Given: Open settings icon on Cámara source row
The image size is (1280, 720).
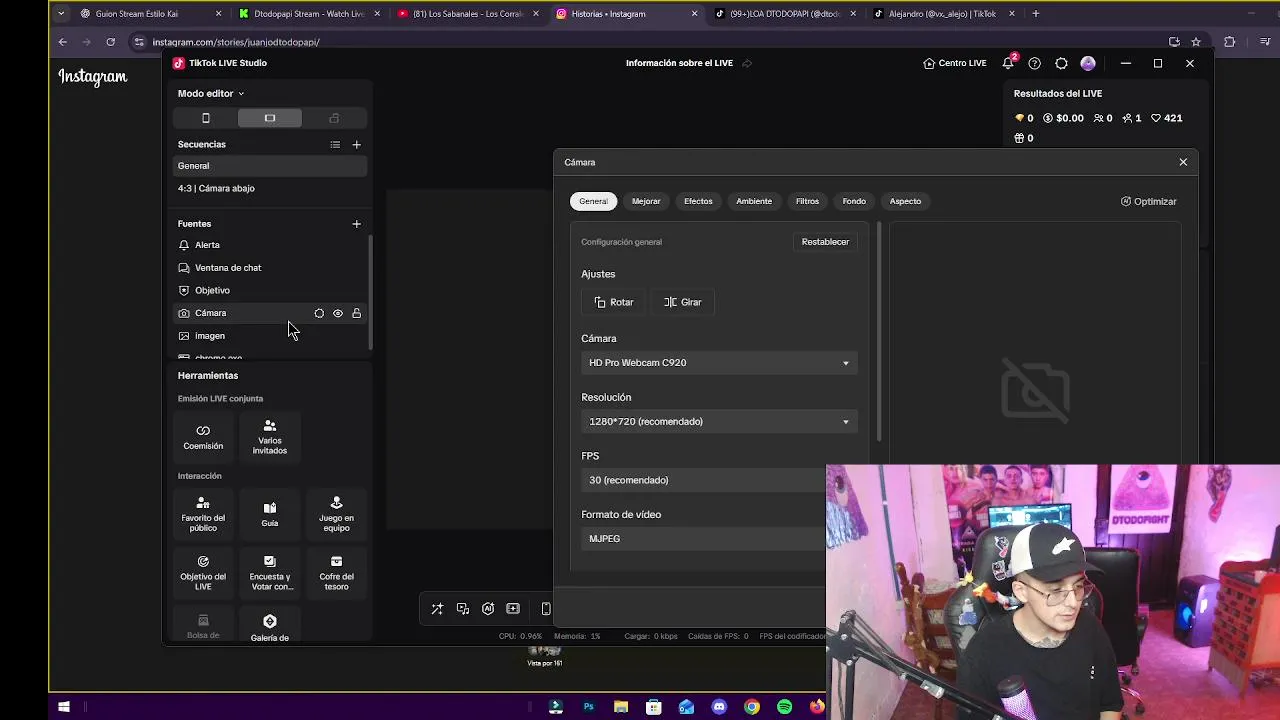Looking at the screenshot, I should tap(319, 313).
